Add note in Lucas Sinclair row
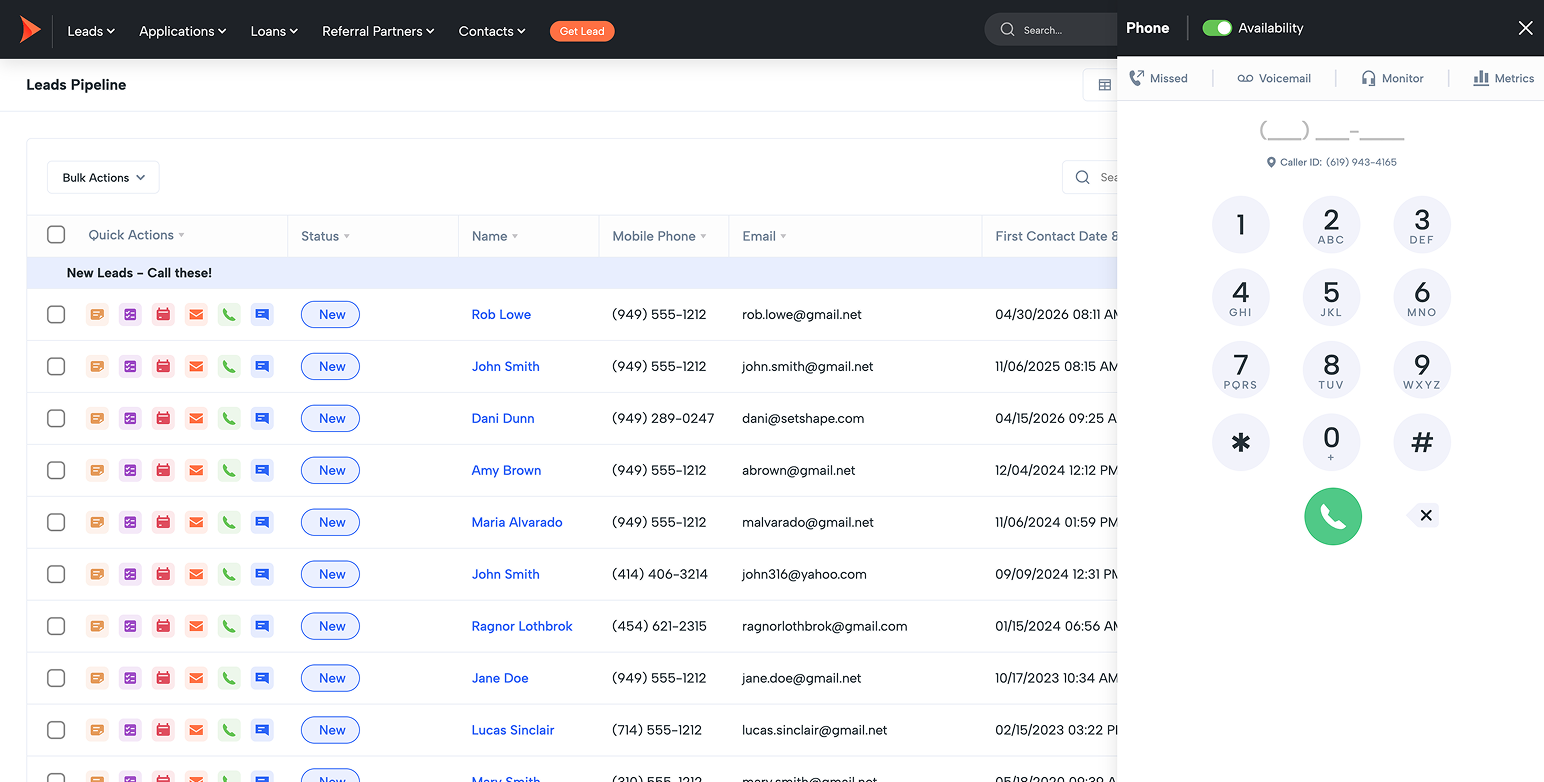Image resolution: width=1544 pixels, height=782 pixels. click(x=97, y=730)
